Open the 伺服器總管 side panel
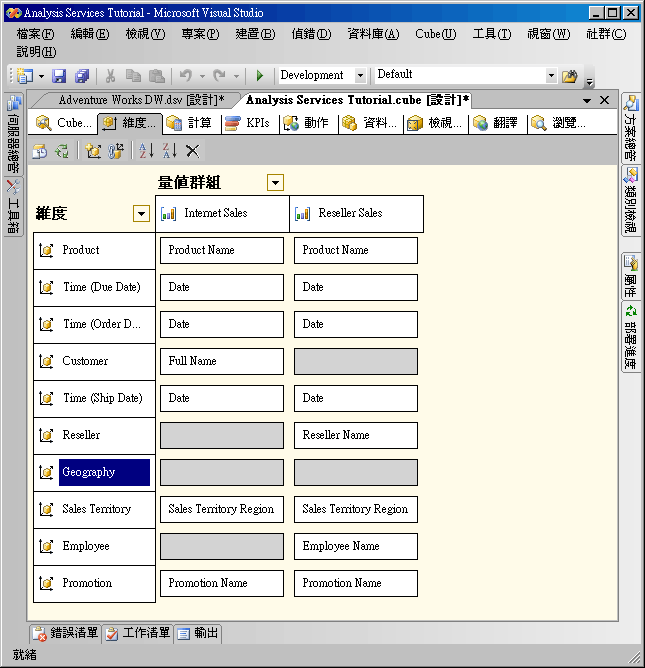 point(13,134)
